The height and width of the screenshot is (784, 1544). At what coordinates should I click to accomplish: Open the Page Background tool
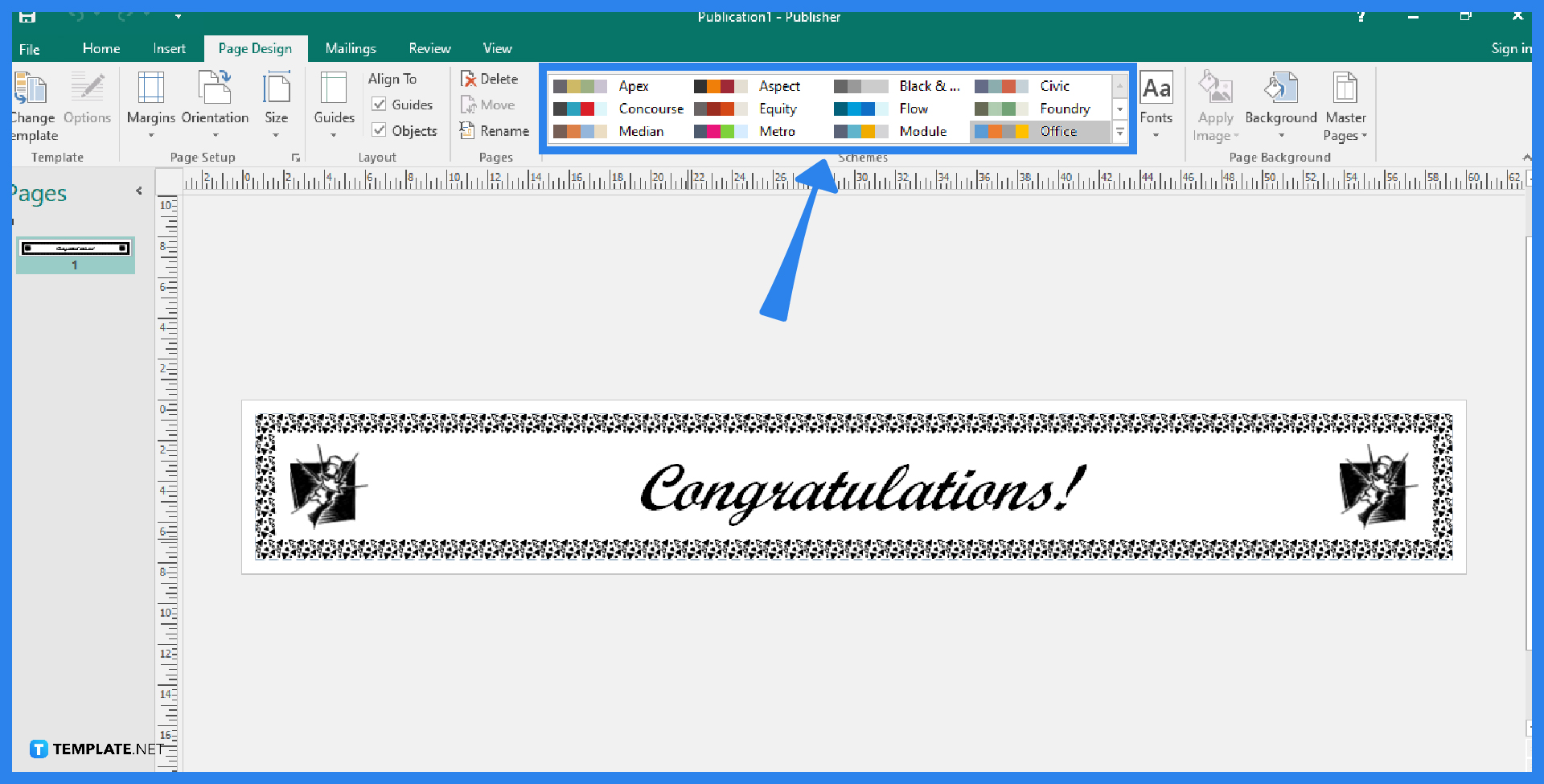pos(1280,103)
